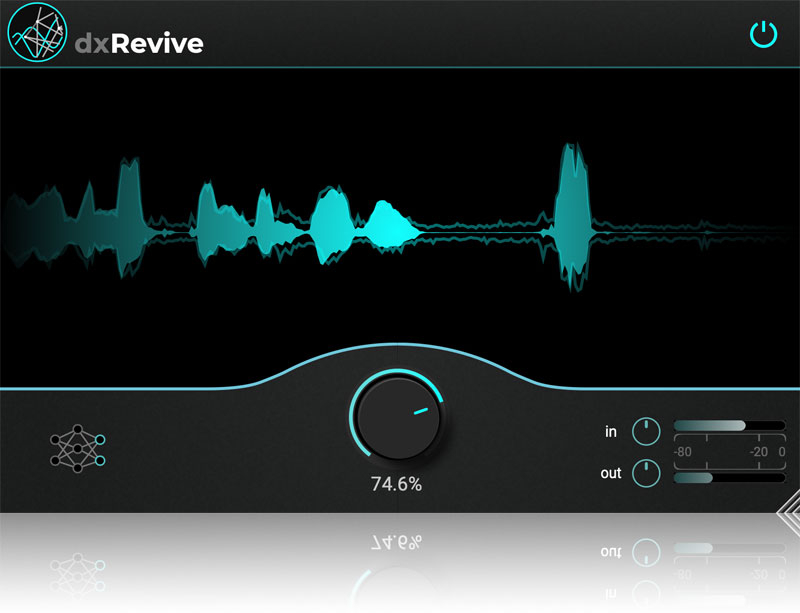The height and width of the screenshot is (613, 800).
Task: Click the input level meter bar
Action: point(729,426)
